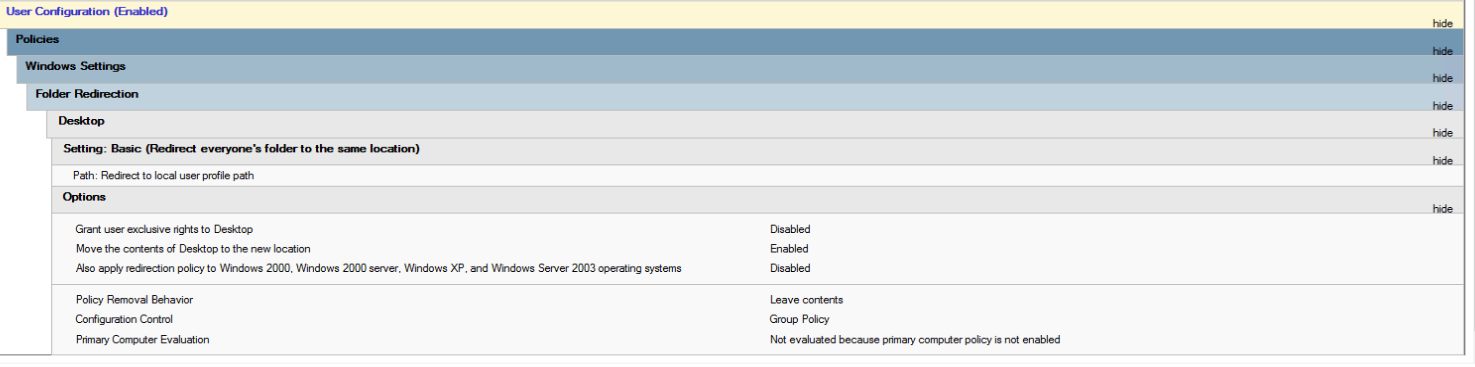Select the 'Policy Removal Behavior' label
Image resolution: width=1475 pixels, height=367 pixels.
tap(134, 300)
